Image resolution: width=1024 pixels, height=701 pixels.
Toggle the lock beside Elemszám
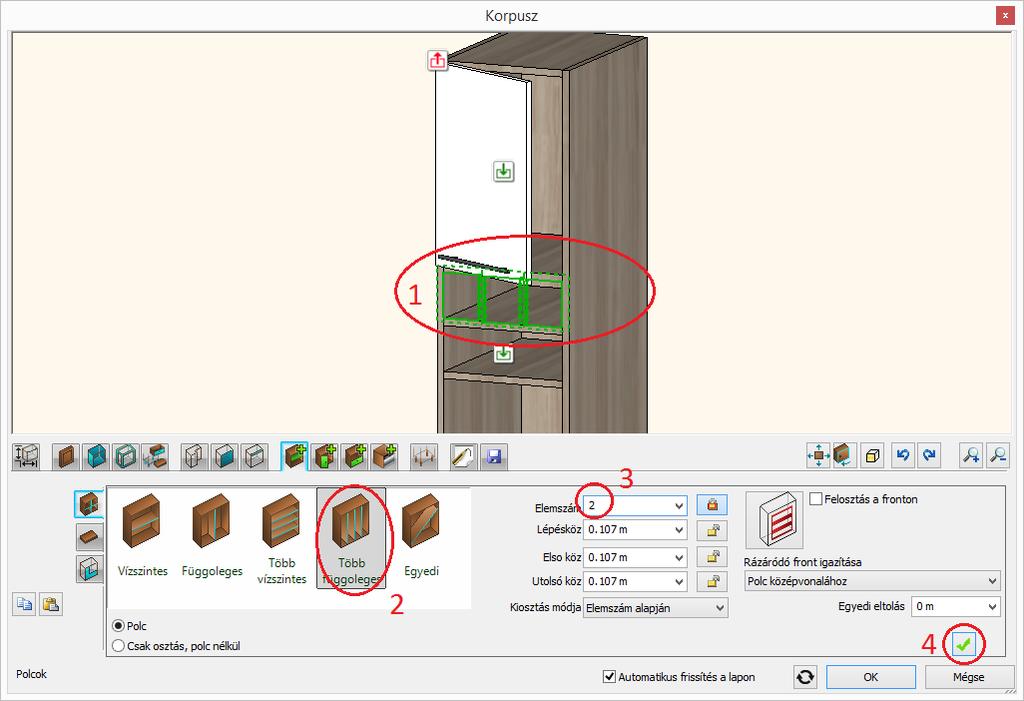712,504
